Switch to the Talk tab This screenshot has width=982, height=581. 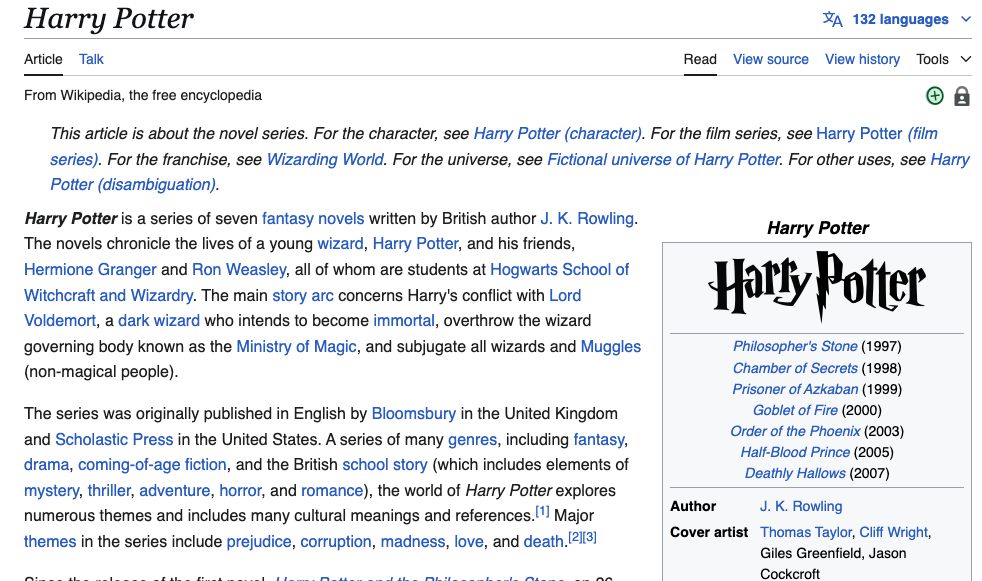click(91, 59)
